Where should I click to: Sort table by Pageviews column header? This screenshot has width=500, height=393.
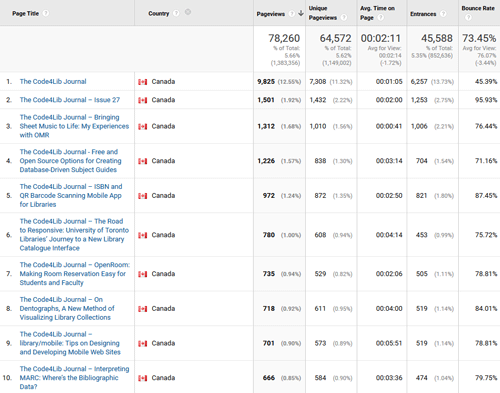[x=270, y=14]
